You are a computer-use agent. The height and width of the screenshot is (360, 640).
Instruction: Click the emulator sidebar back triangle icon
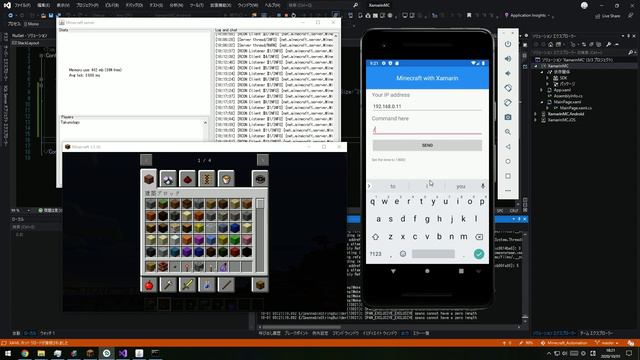(508, 147)
